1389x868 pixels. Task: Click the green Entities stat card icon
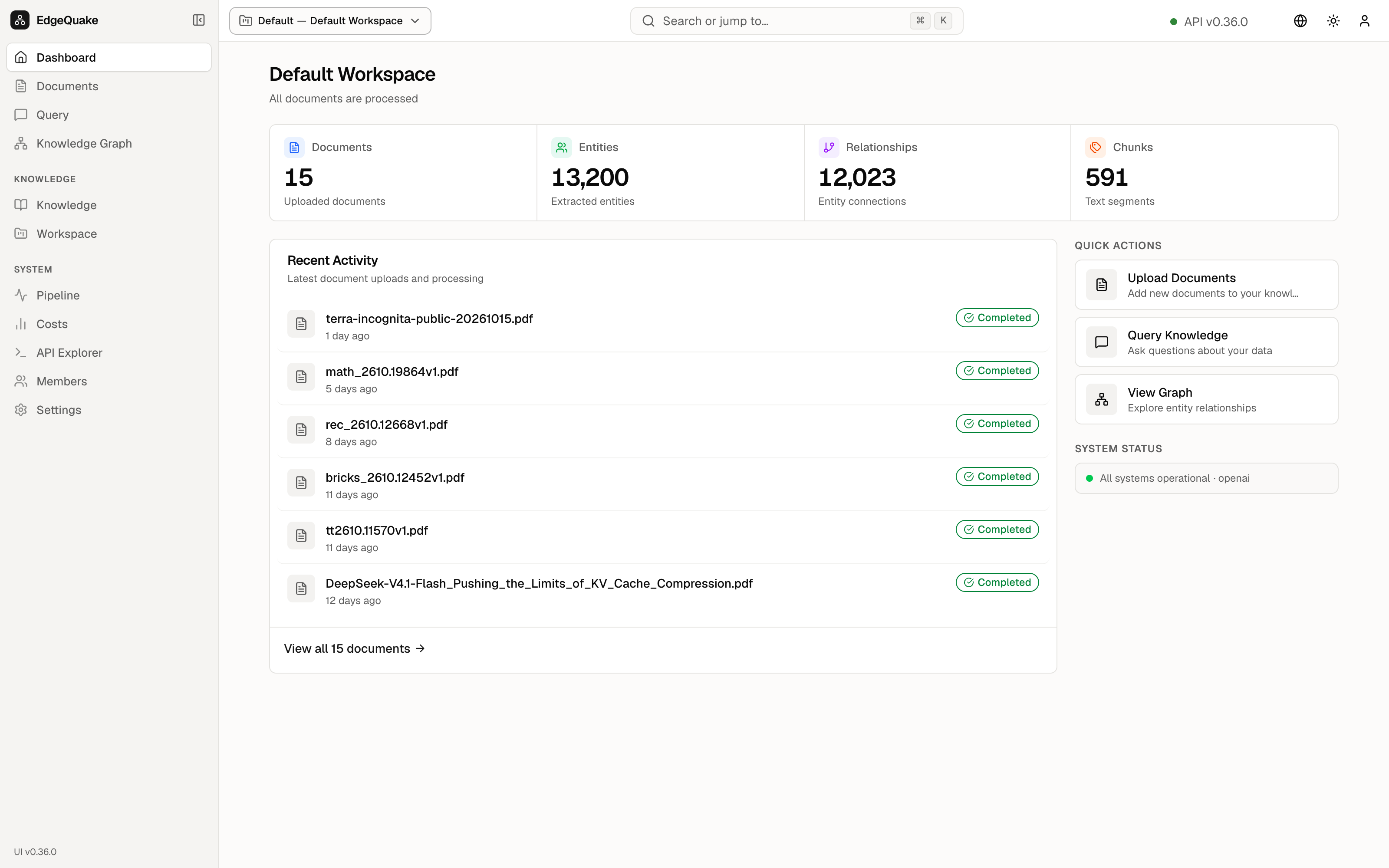point(561,148)
